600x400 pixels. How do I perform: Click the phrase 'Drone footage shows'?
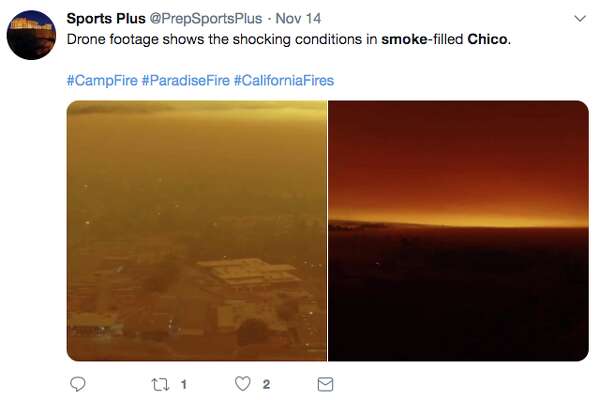pos(135,39)
